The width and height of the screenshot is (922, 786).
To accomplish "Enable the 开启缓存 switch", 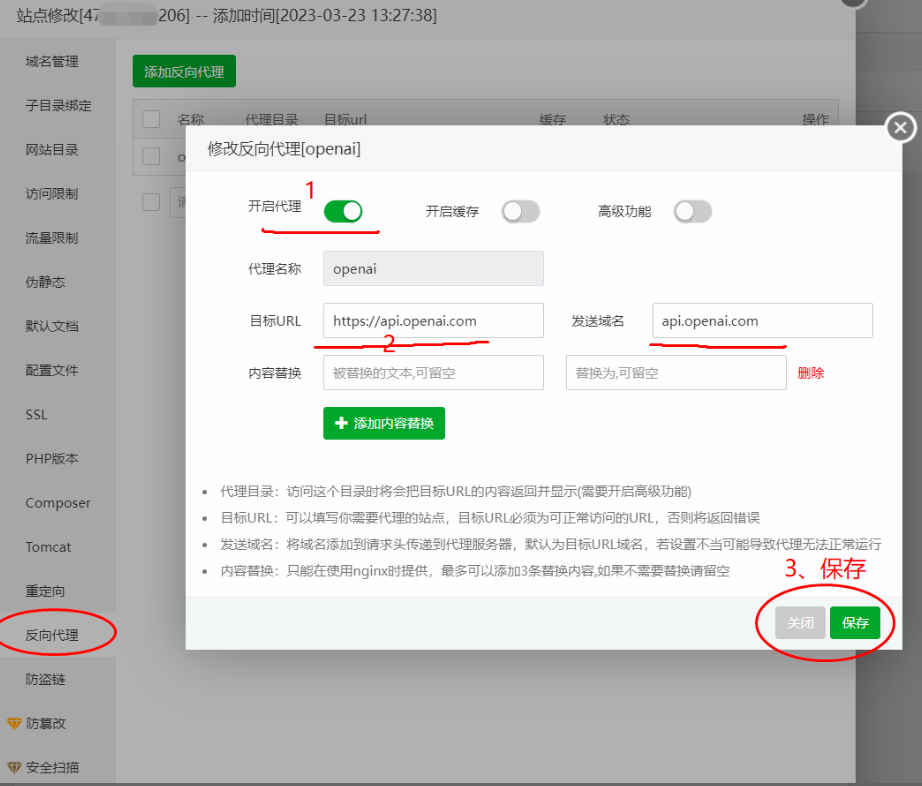I will pyautogui.click(x=520, y=211).
